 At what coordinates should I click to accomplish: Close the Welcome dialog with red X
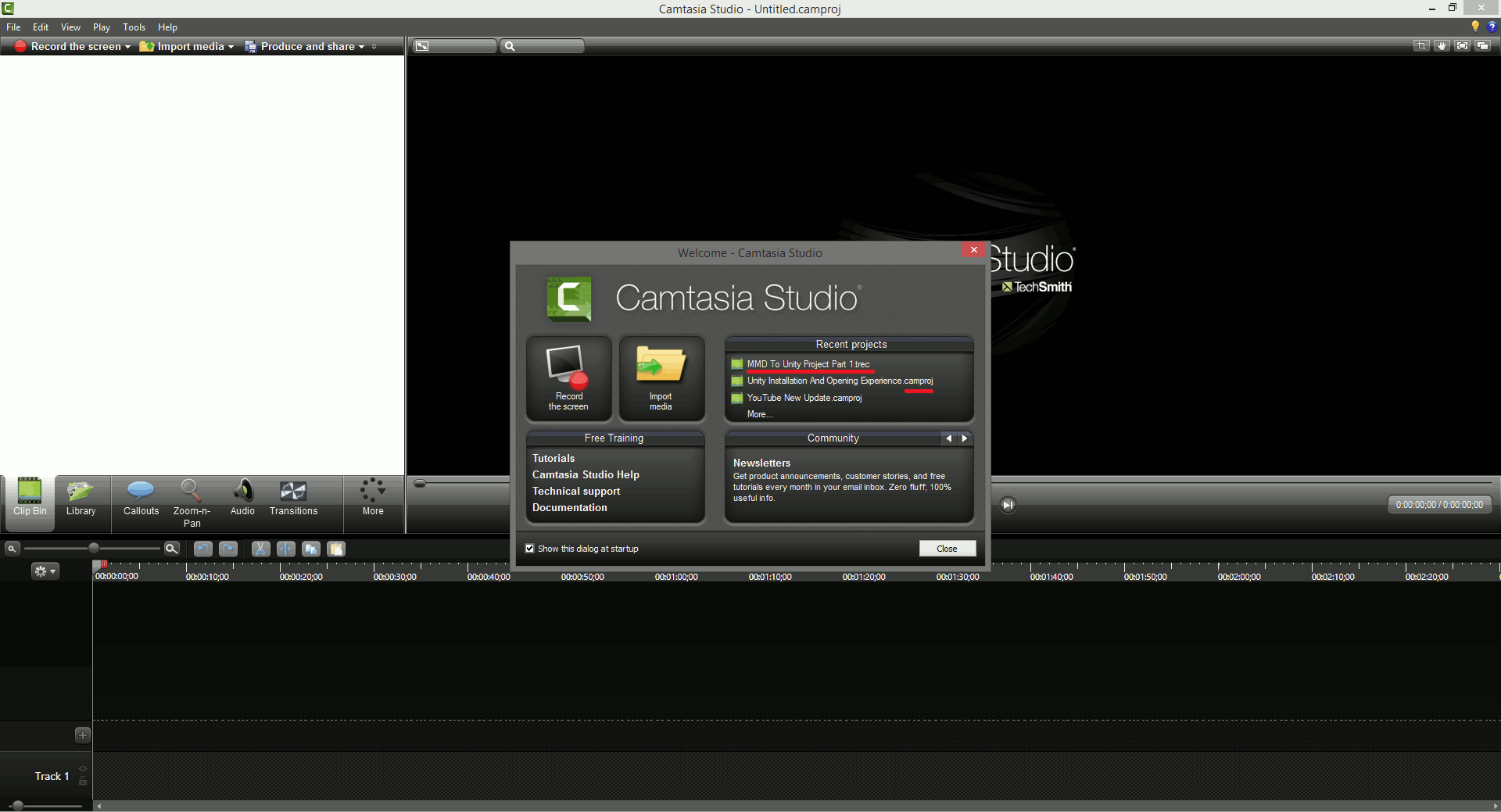point(973,250)
